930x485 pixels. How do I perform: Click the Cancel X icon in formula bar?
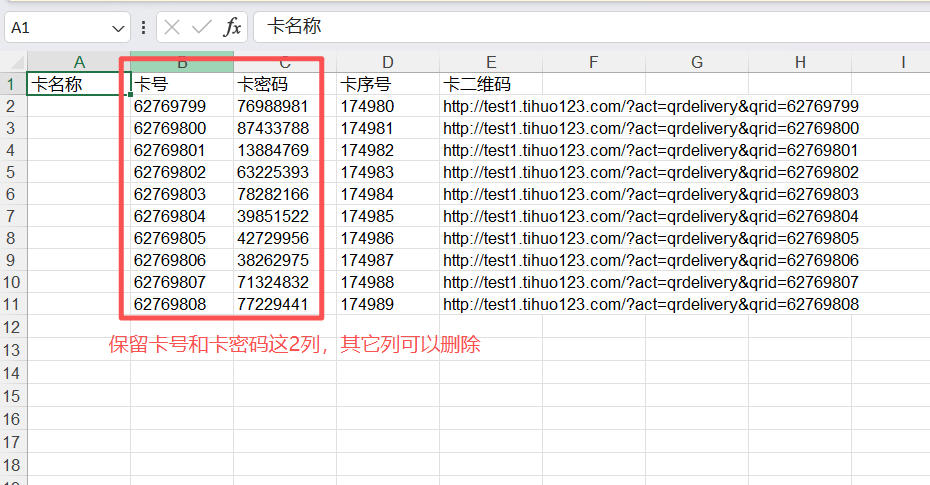(x=173, y=27)
